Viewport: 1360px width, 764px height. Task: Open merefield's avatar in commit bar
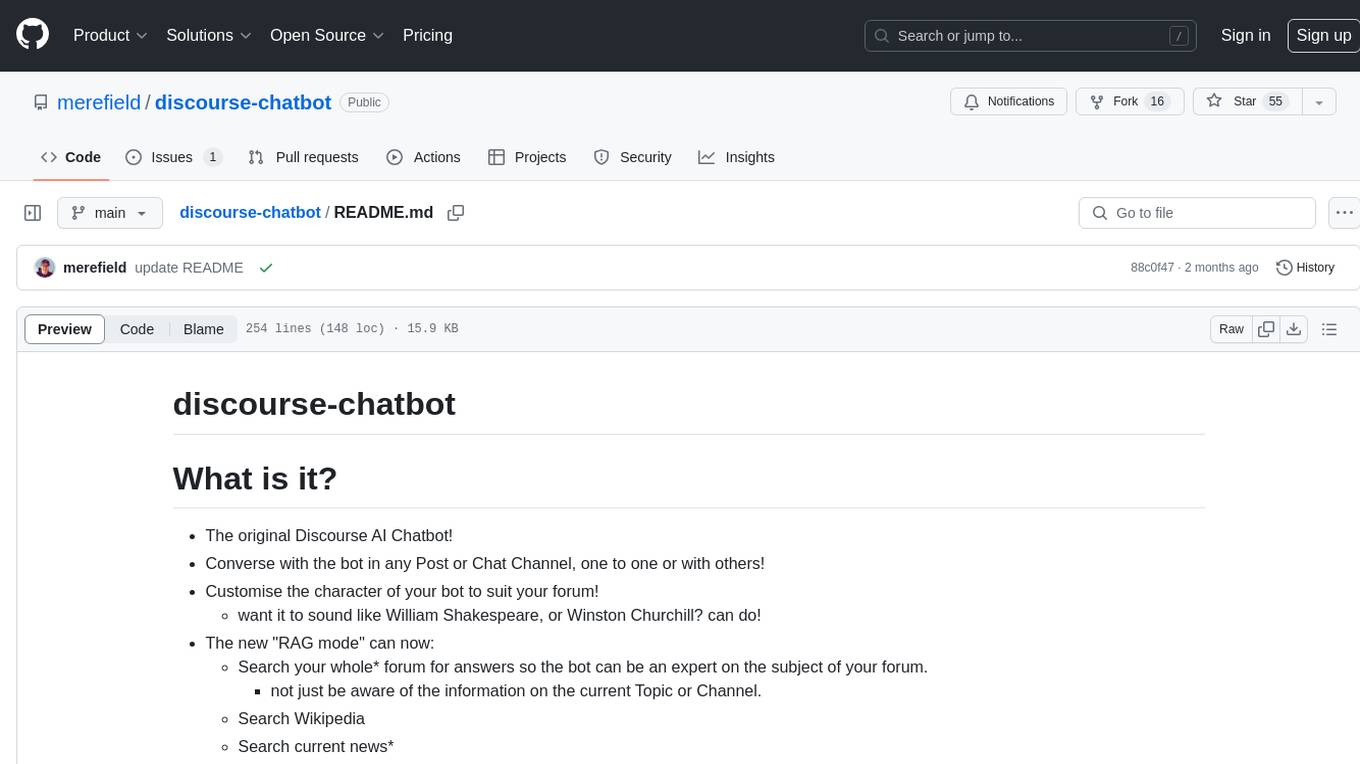[44, 268]
